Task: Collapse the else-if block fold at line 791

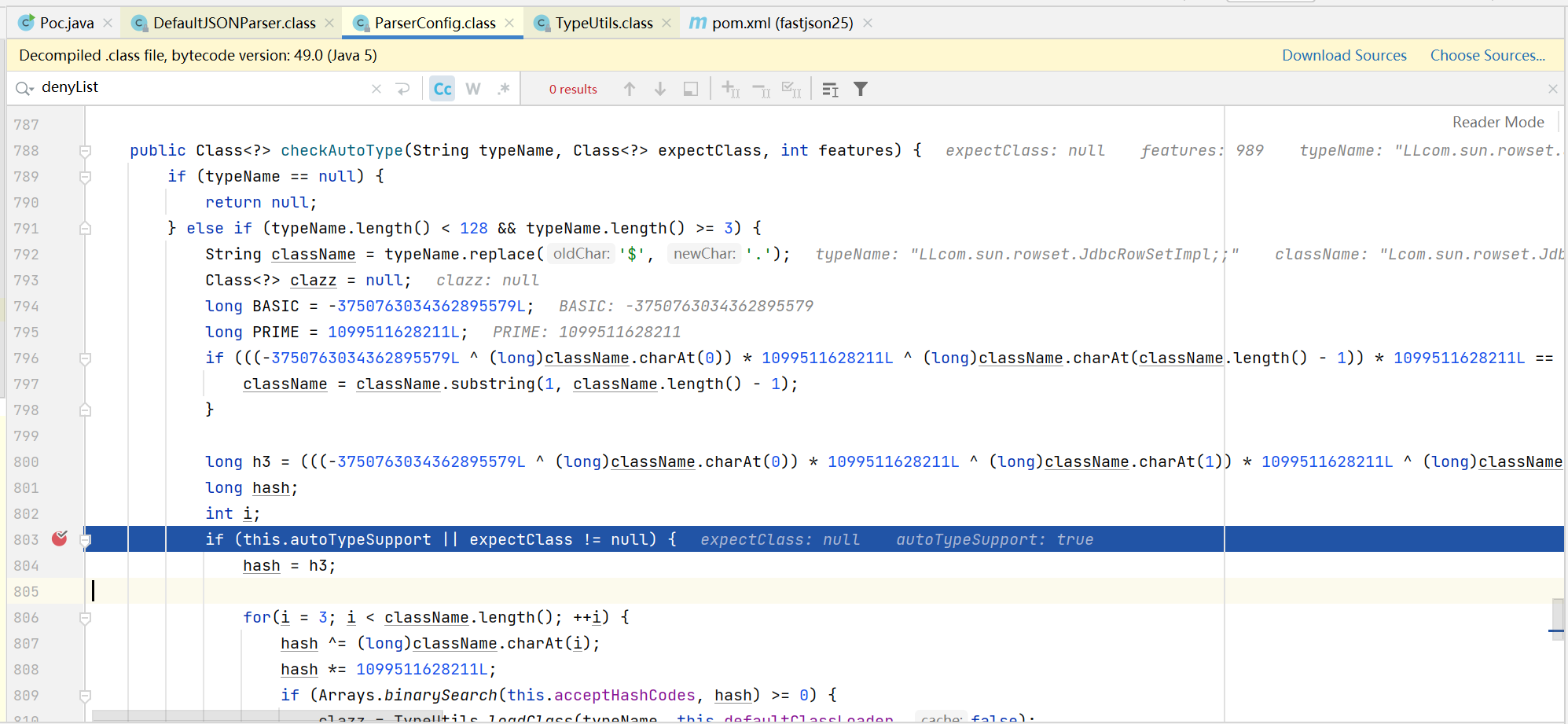Action: click(85, 229)
